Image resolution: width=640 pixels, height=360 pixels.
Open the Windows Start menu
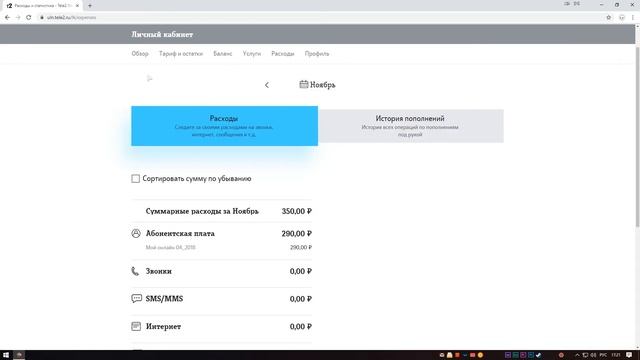coord(6,355)
